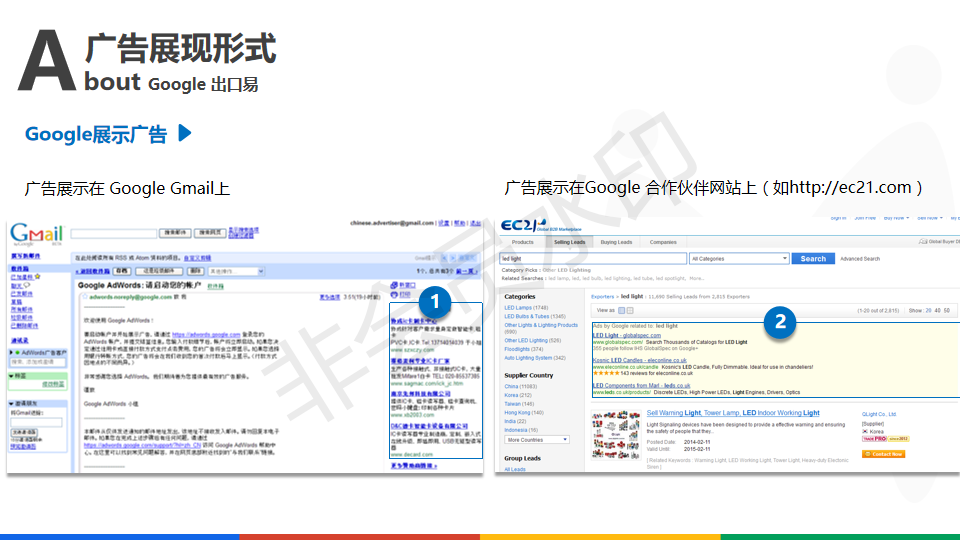Open the All Categories dropdown
The height and width of the screenshot is (540, 960).
click(738, 258)
